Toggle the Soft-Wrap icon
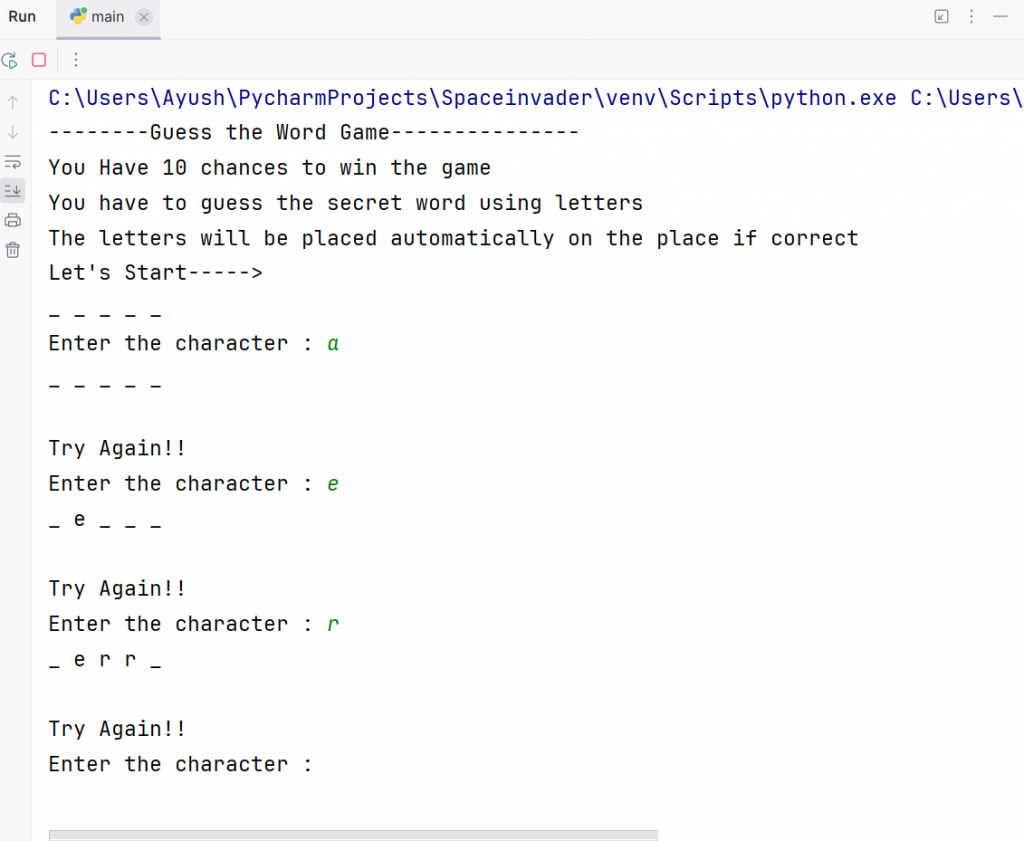This screenshot has width=1024, height=841. point(12,162)
